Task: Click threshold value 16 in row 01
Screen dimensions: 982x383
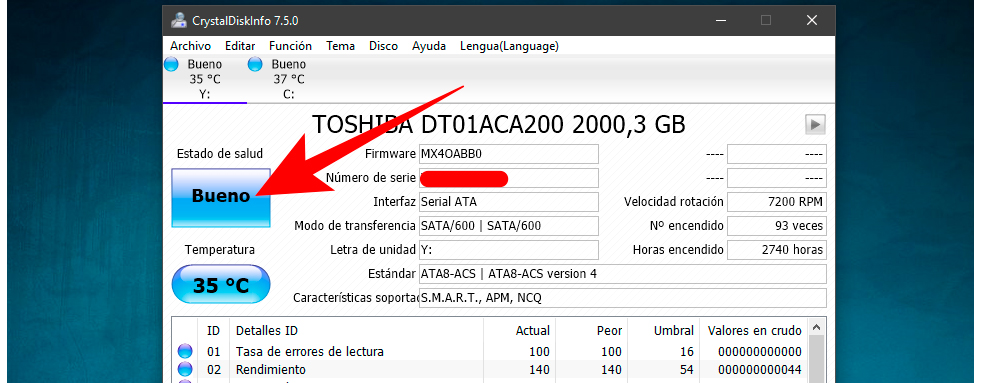Action: [686, 352]
